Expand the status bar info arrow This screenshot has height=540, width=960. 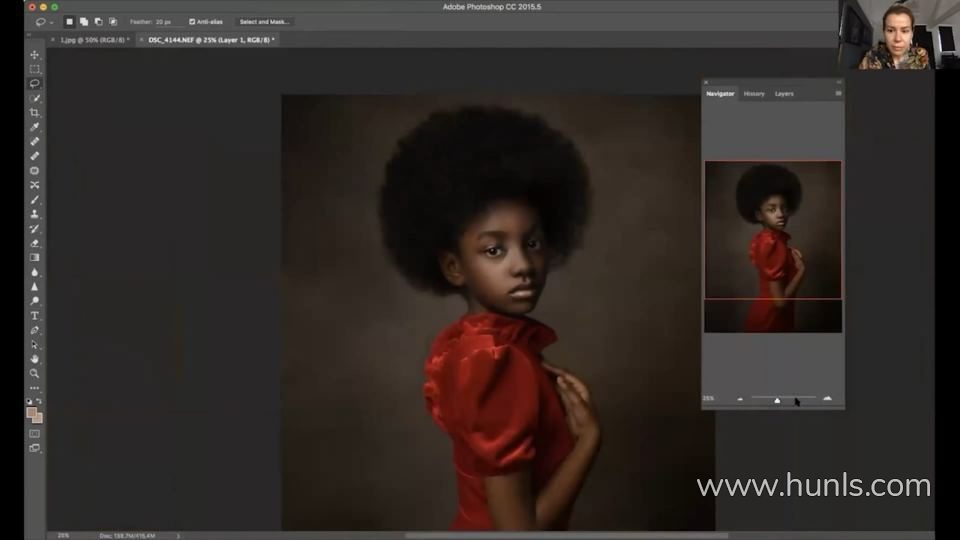click(179, 535)
